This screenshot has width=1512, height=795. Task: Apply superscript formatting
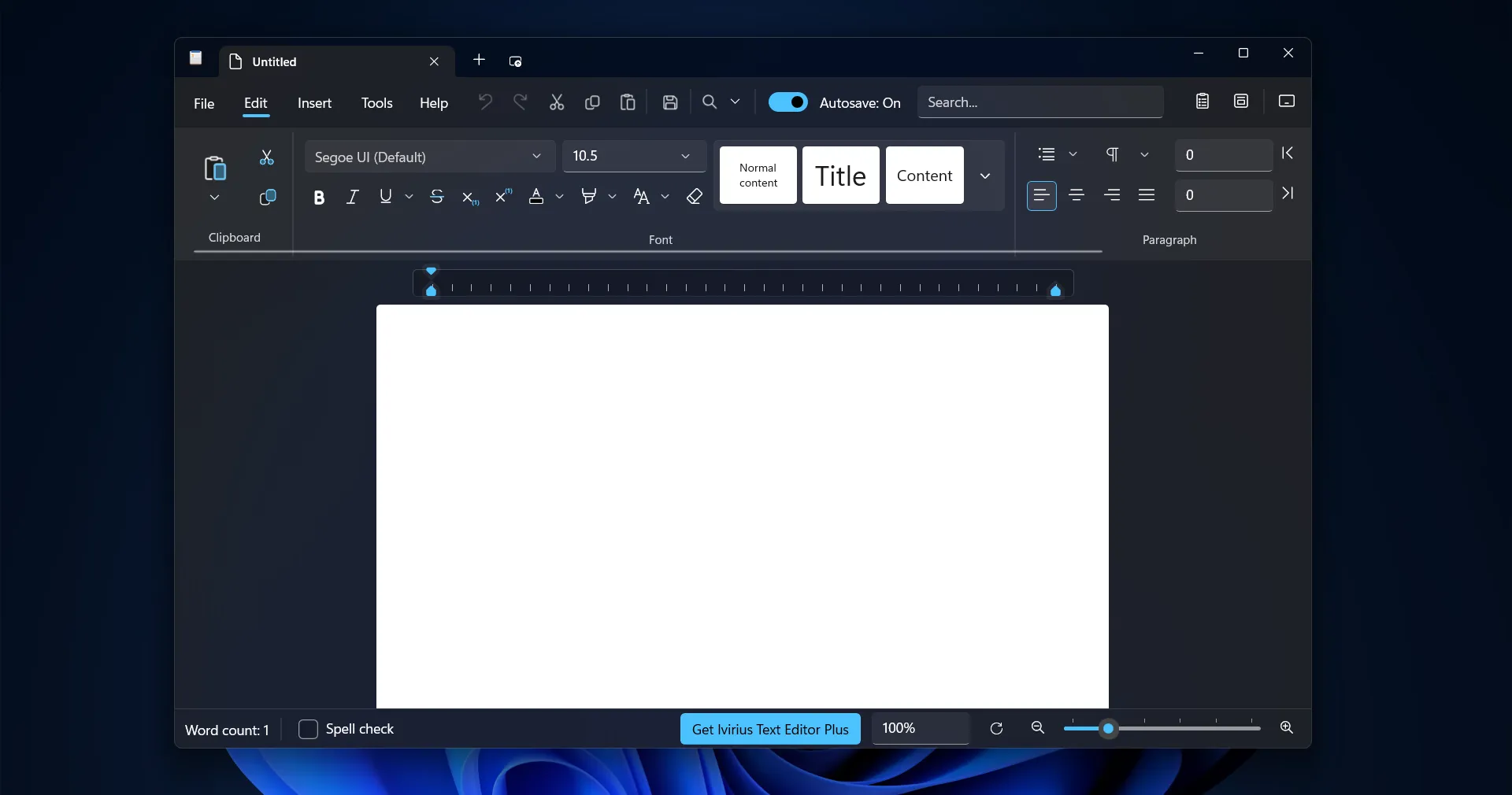pos(502,197)
